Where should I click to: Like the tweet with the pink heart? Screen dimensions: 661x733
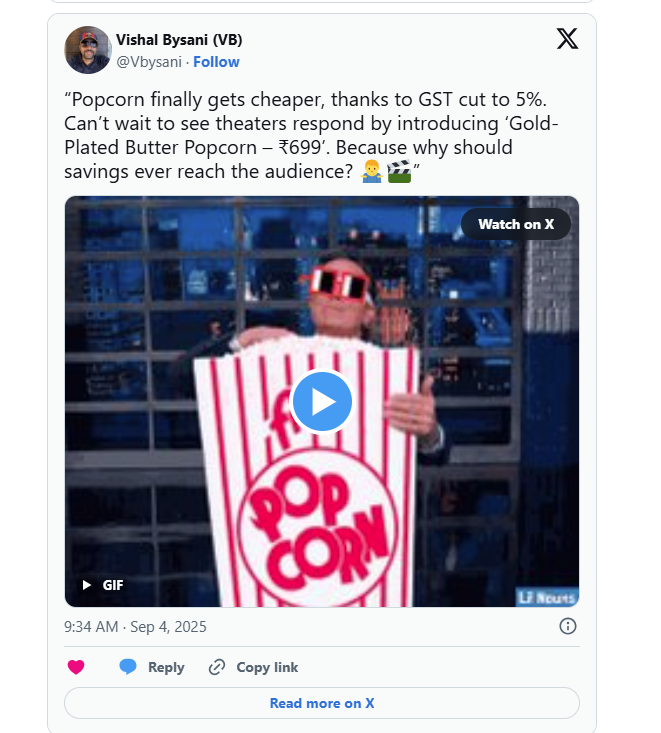[x=76, y=667]
